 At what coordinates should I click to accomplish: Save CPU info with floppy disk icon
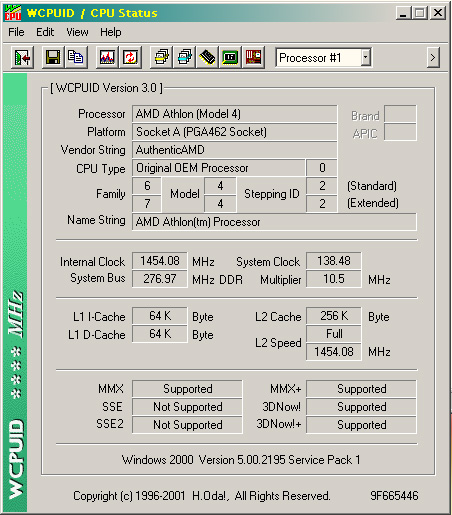point(53,58)
